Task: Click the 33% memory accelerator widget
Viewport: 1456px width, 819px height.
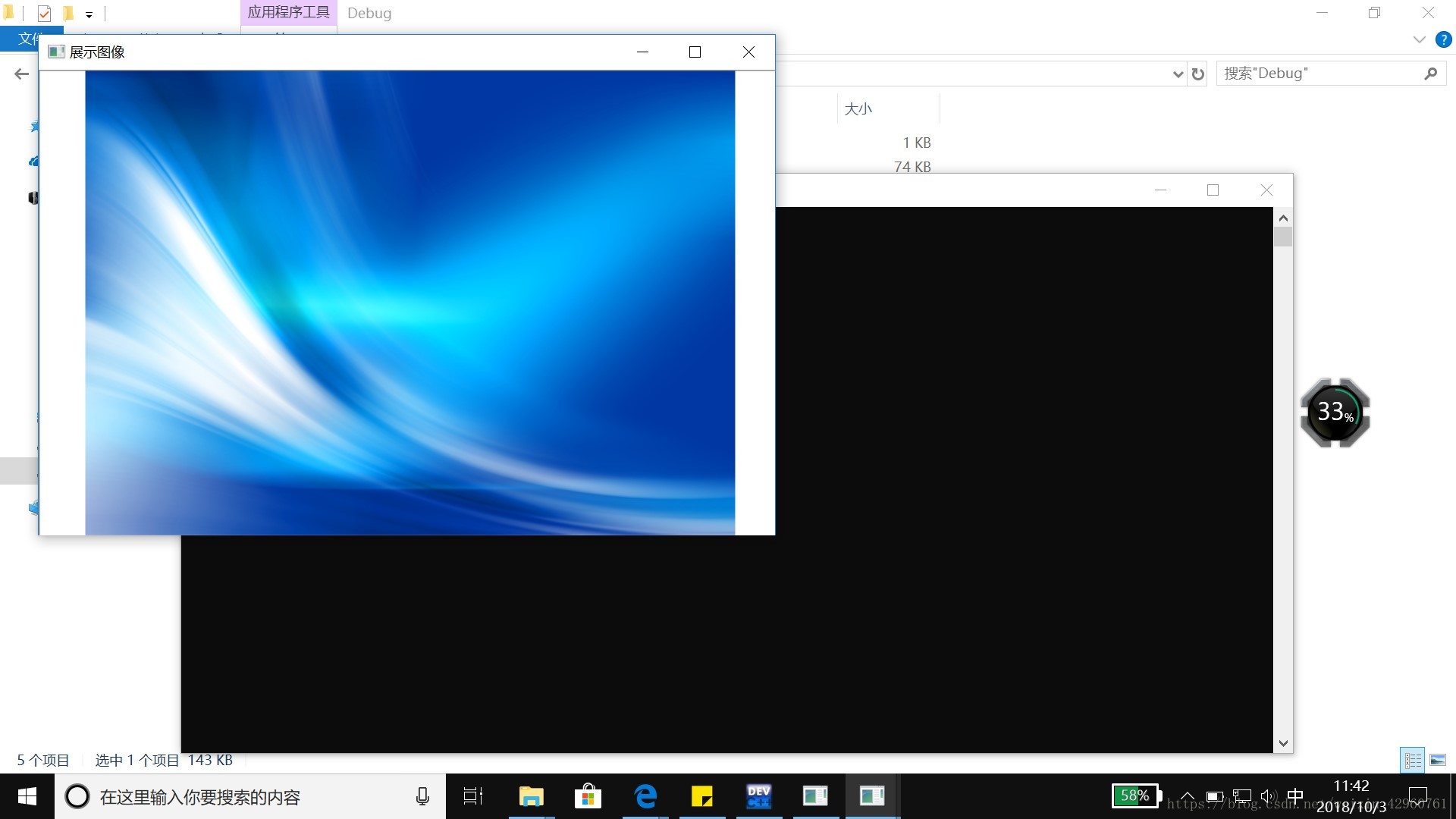Action: point(1335,413)
